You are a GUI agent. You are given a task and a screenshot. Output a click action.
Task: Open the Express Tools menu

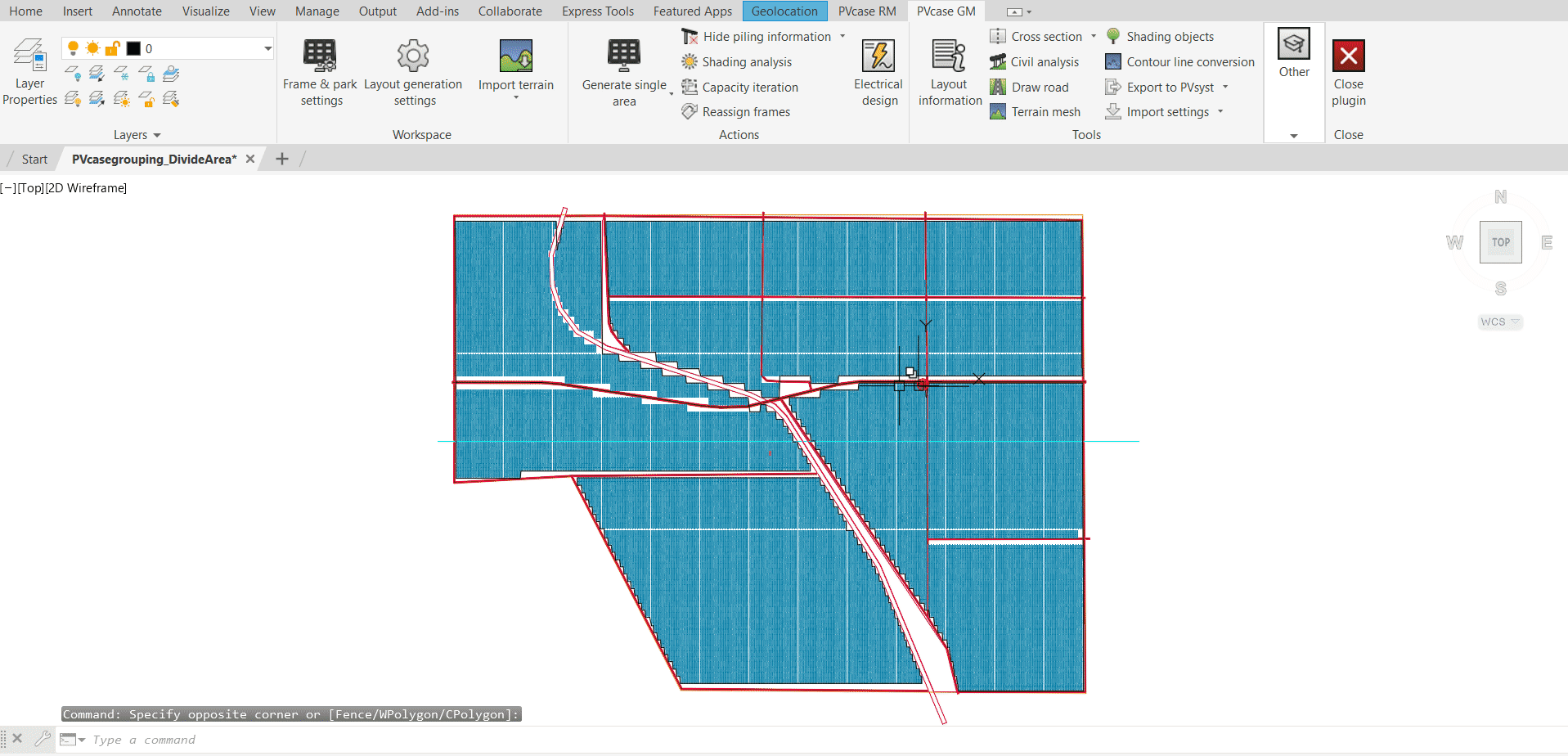point(598,11)
